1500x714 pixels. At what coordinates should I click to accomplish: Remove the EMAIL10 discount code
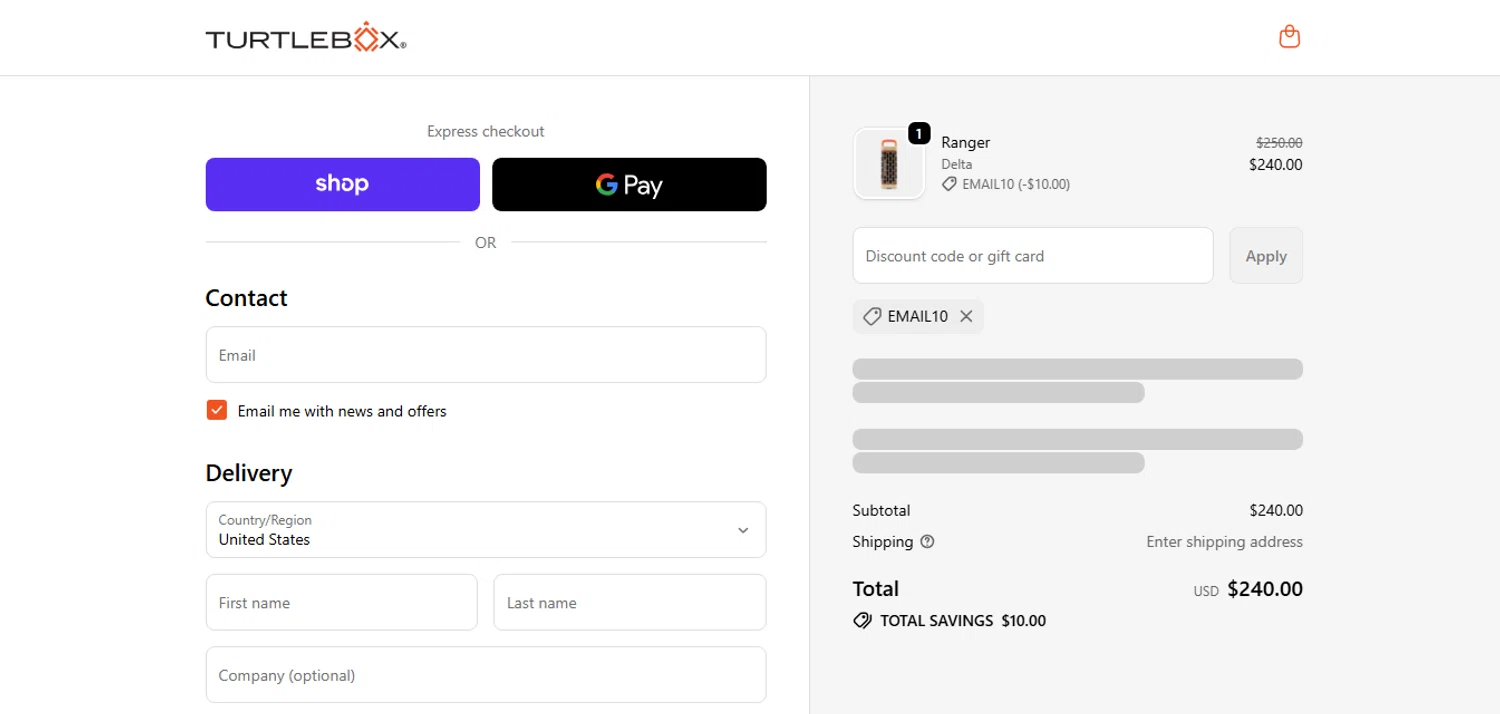click(966, 316)
